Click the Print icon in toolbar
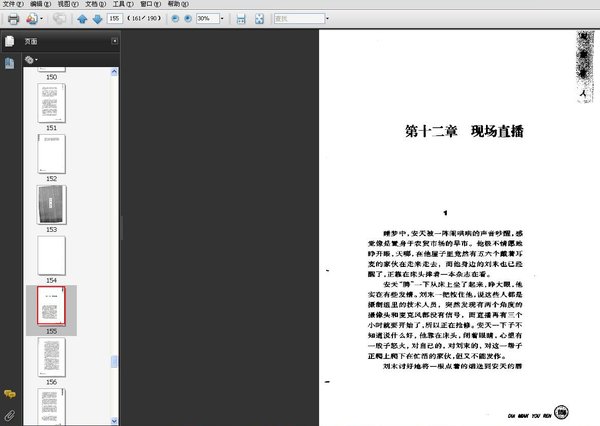 pyautogui.click(x=13, y=19)
